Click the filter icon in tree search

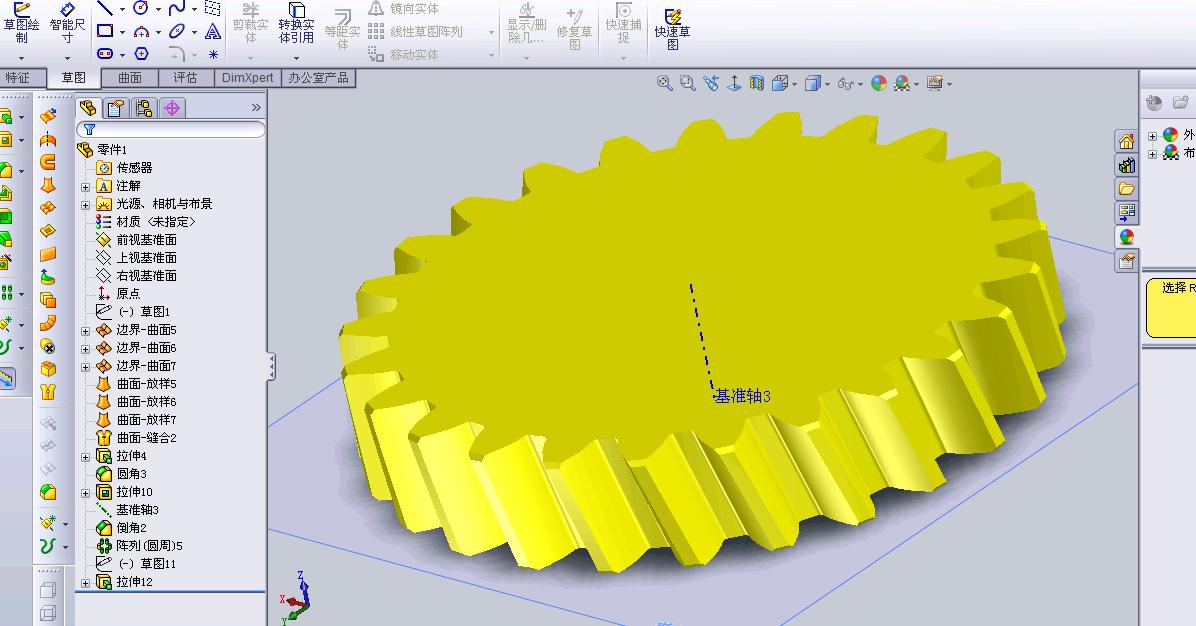point(89,130)
